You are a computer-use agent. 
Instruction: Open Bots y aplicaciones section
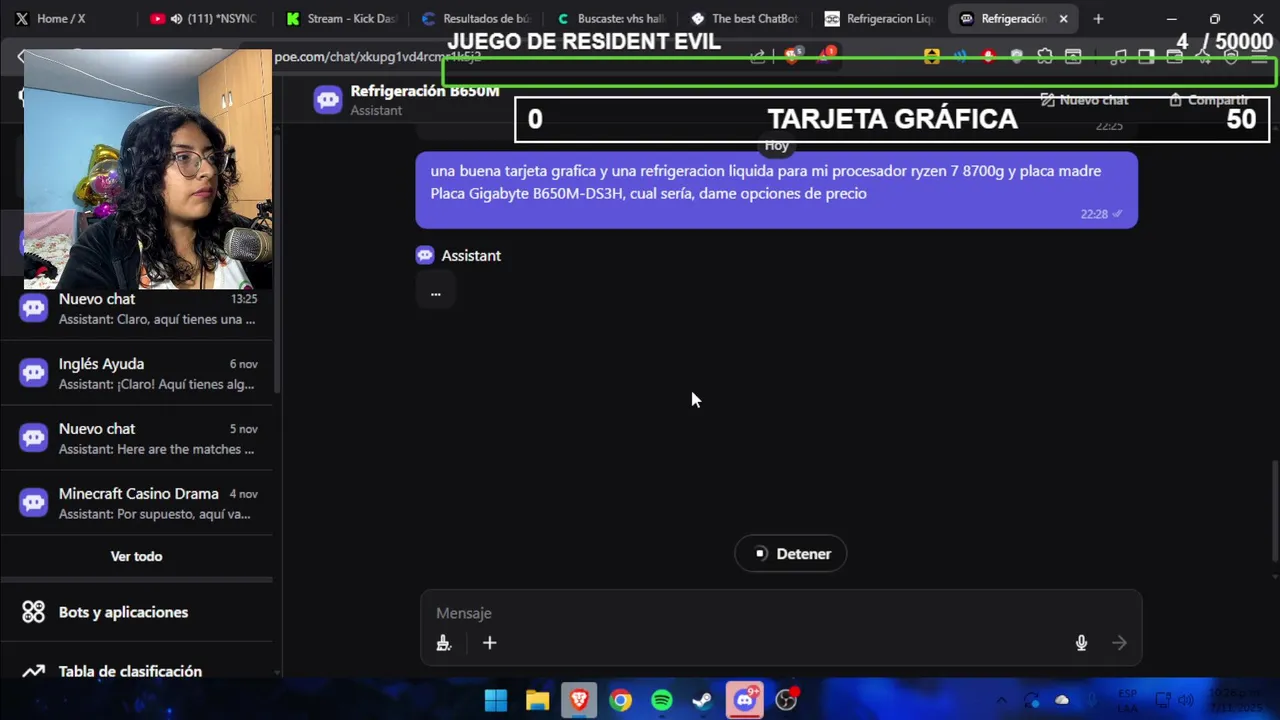tap(136, 612)
